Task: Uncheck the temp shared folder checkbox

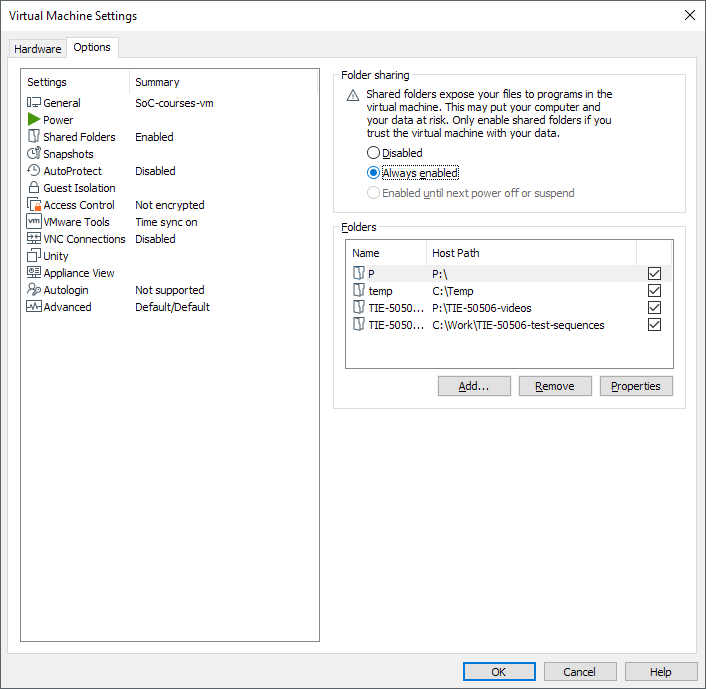Action: pos(655,291)
